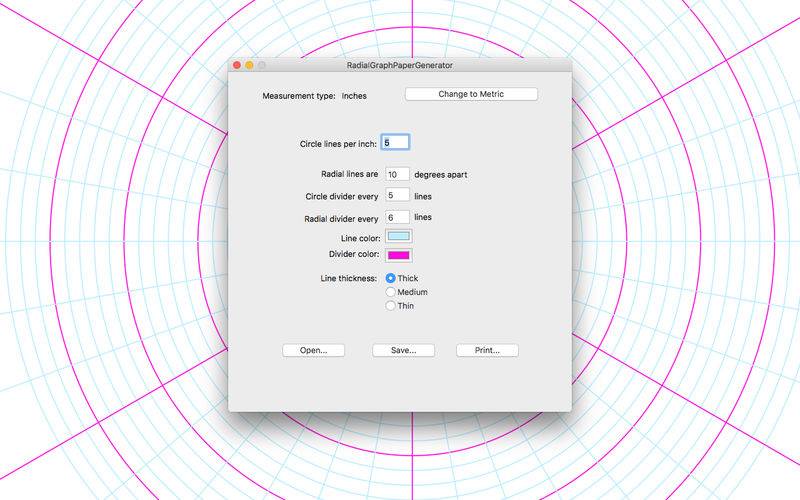This screenshot has width=800, height=500.
Task: Click the degrees apart label
Action: (441, 174)
